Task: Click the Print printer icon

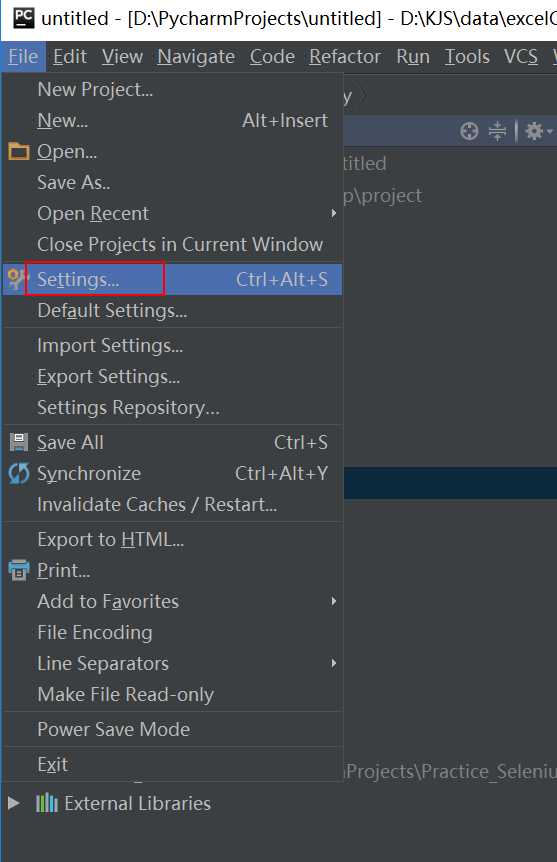Action: click(x=19, y=570)
